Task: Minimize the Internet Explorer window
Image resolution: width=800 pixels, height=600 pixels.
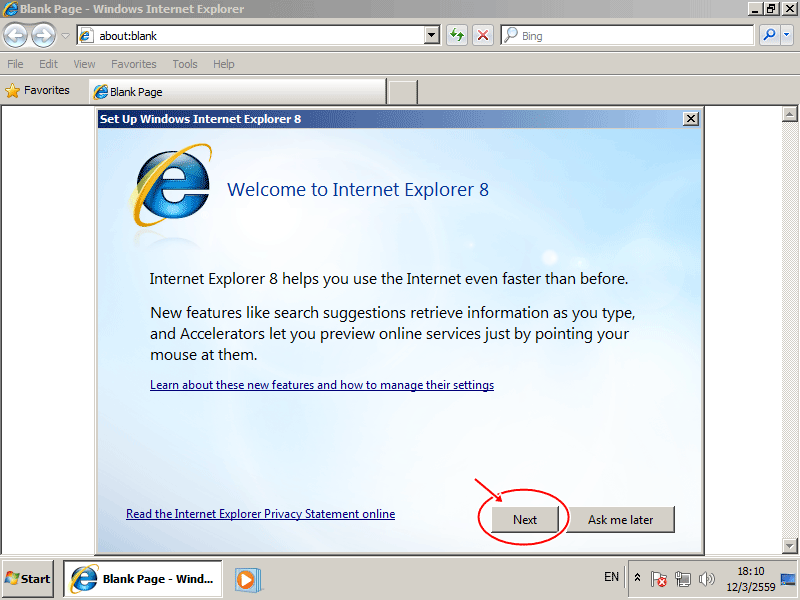Action: click(755, 9)
